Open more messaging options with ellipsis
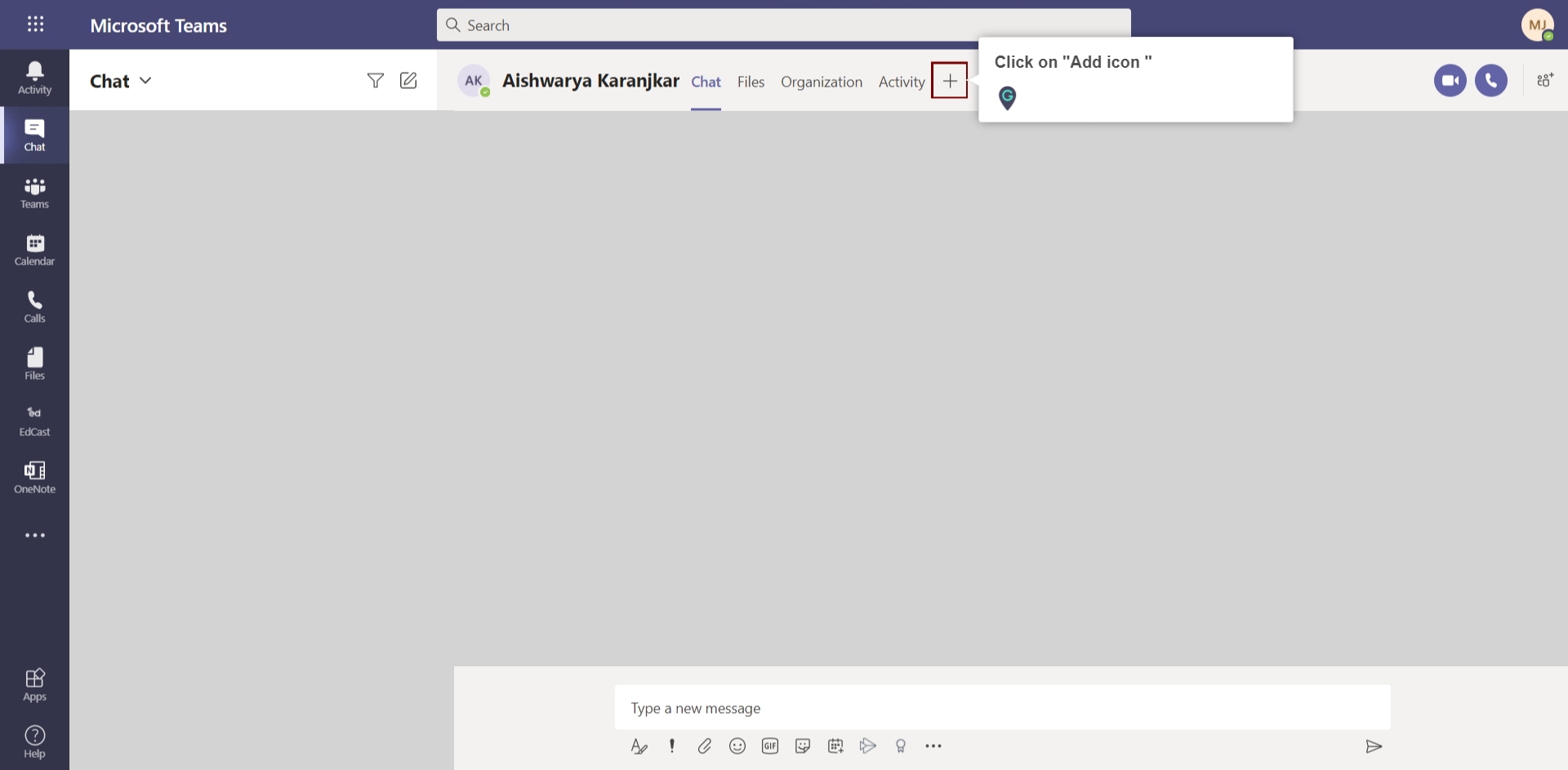1568x770 pixels. [x=933, y=746]
